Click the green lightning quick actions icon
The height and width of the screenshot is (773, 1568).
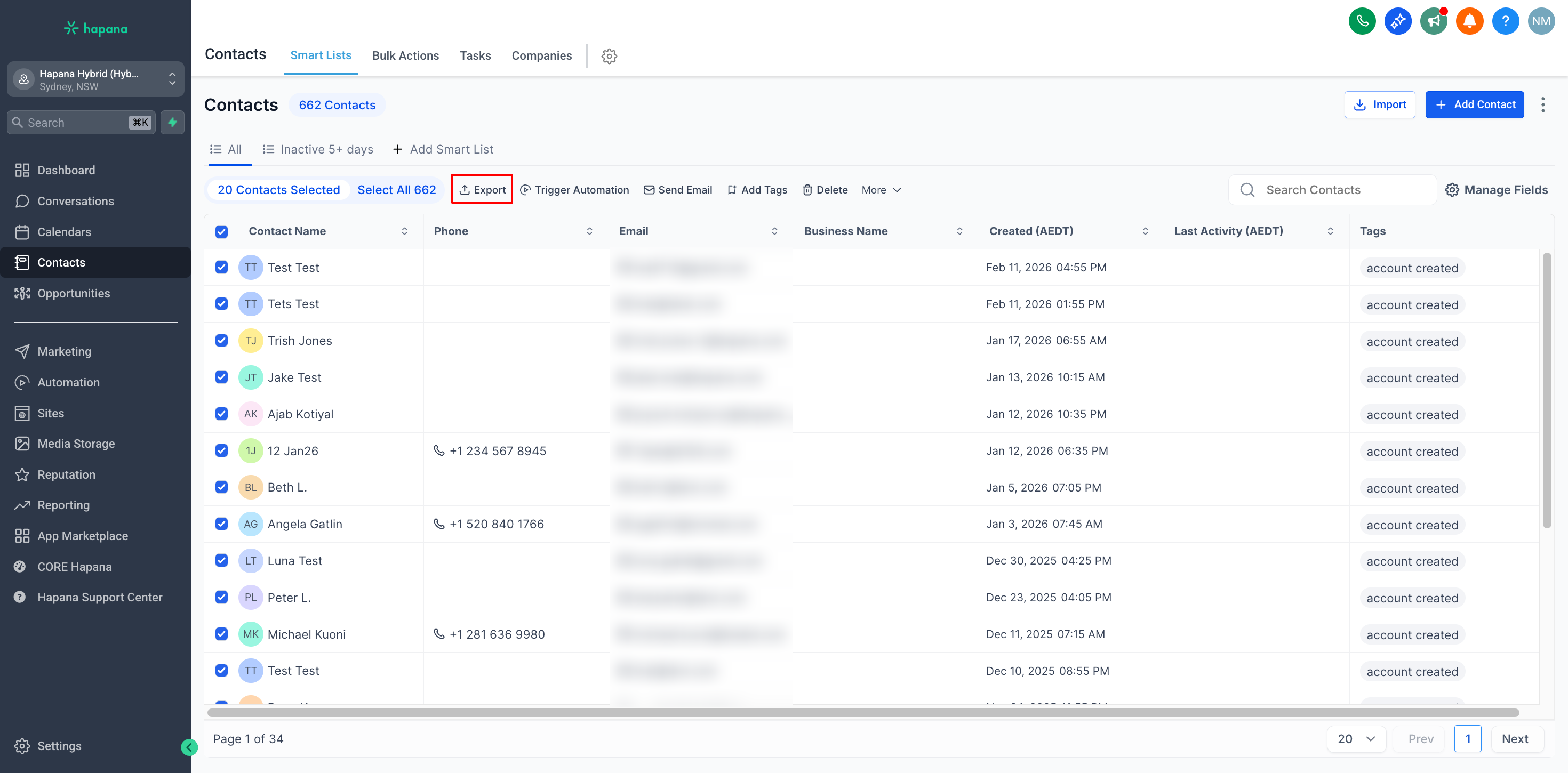tap(173, 122)
